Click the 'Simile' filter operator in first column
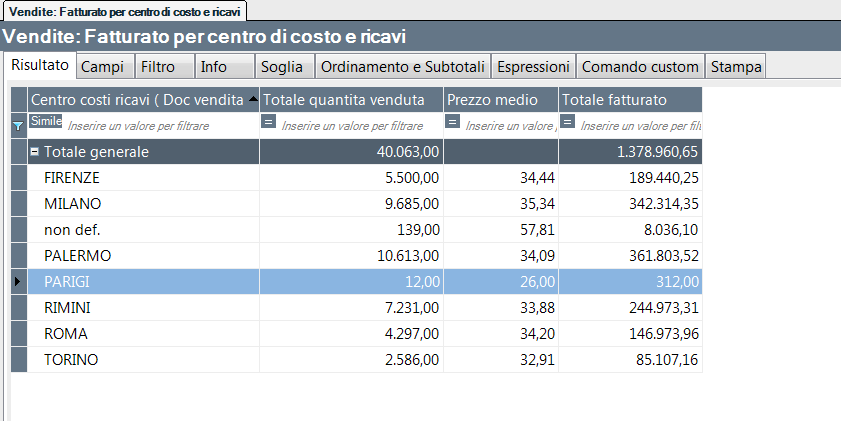Screen dimensions: 841x421 click(x=46, y=121)
